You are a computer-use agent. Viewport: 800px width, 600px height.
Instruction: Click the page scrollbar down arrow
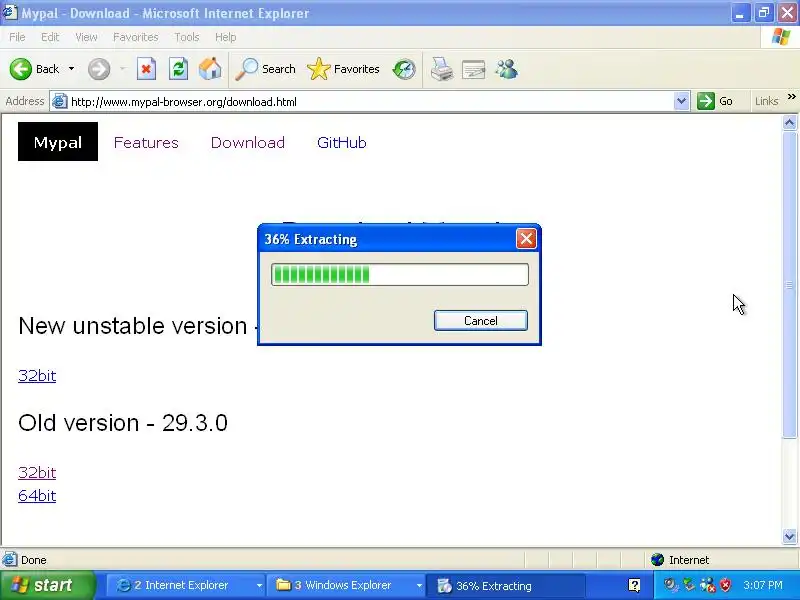pos(789,536)
